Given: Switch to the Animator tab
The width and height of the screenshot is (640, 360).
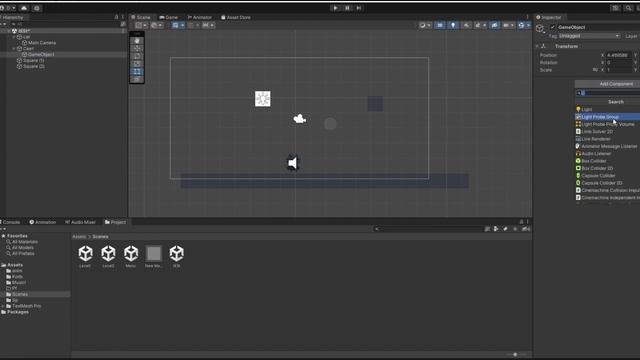Looking at the screenshot, I should click(200, 17).
